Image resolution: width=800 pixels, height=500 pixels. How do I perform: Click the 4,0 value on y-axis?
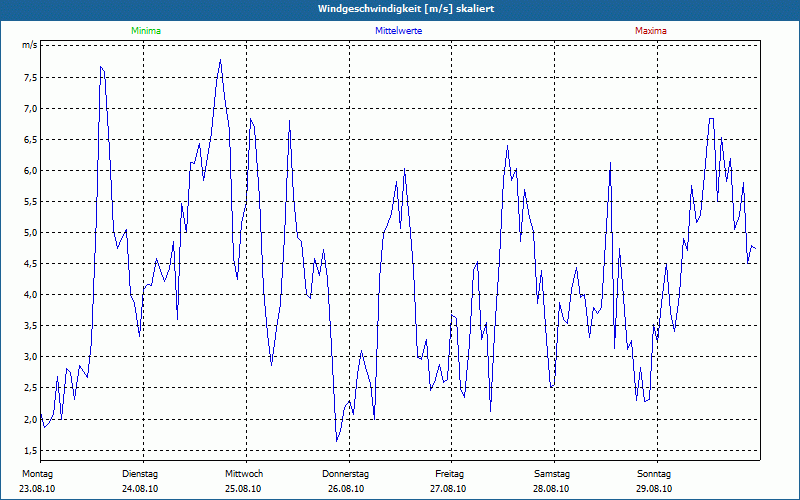(x=30, y=295)
